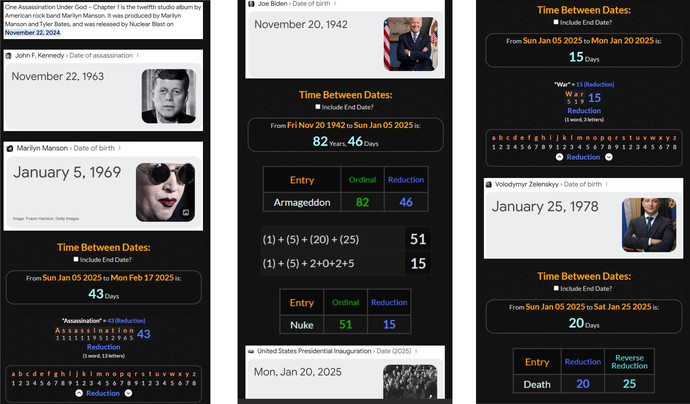
Task: Click the Reduction label under left alphabet chart
Action: pos(103,393)
